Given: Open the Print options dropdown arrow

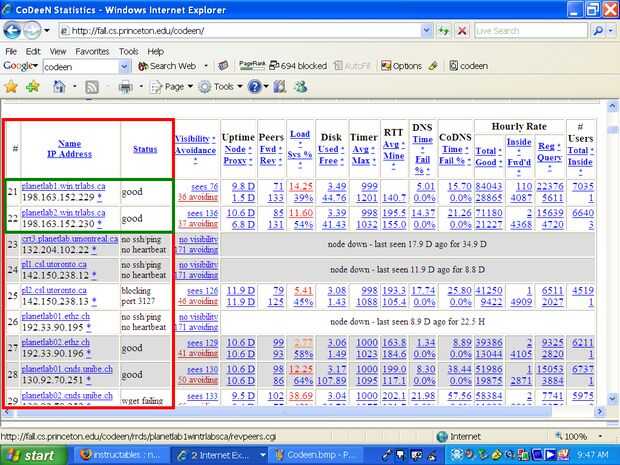Looking at the screenshot, I should click(141, 87).
